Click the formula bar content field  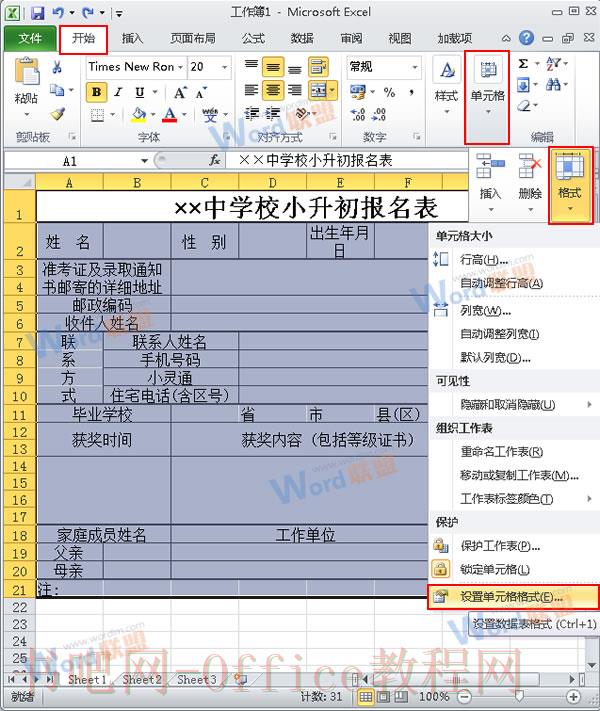point(346,161)
